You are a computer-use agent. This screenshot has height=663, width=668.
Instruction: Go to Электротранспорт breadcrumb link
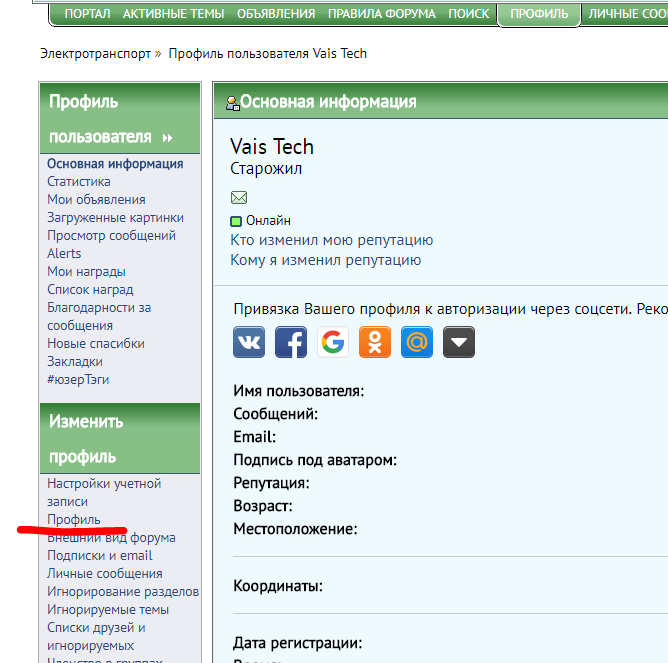pos(96,53)
